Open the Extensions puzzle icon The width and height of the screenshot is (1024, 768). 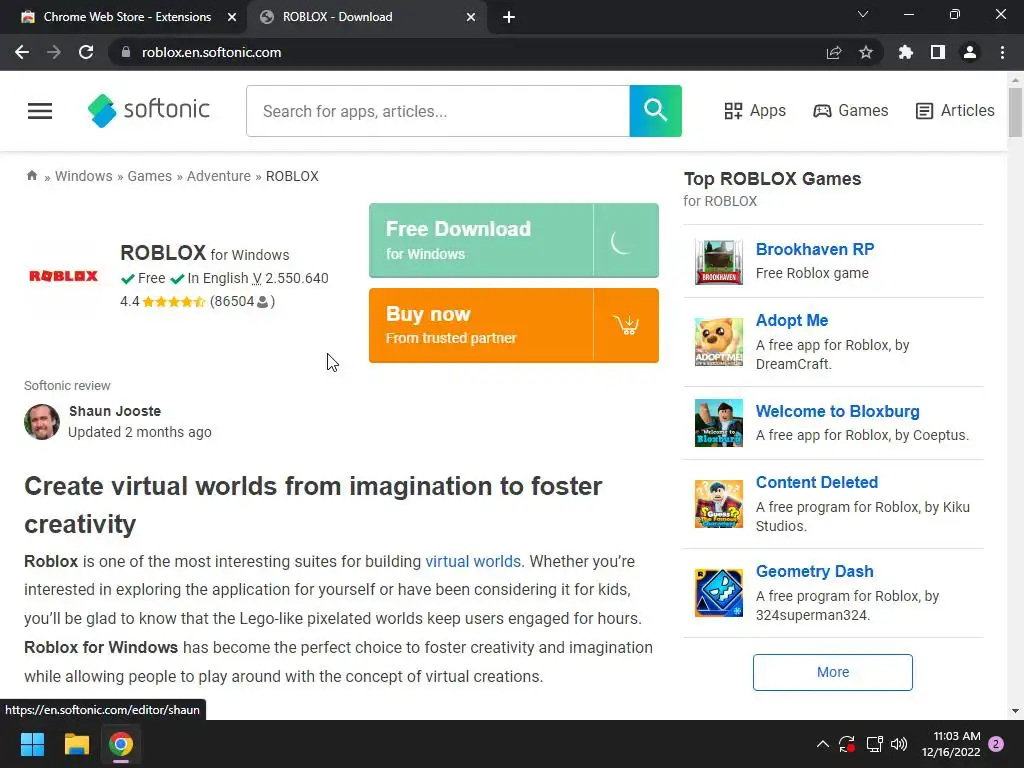[906, 52]
